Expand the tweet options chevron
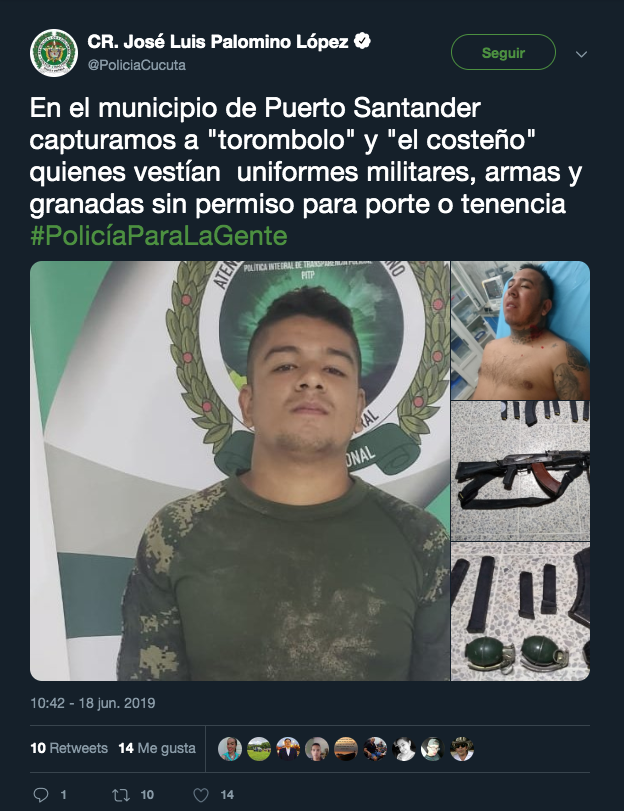Viewport: 624px width, 811px height. (581, 54)
